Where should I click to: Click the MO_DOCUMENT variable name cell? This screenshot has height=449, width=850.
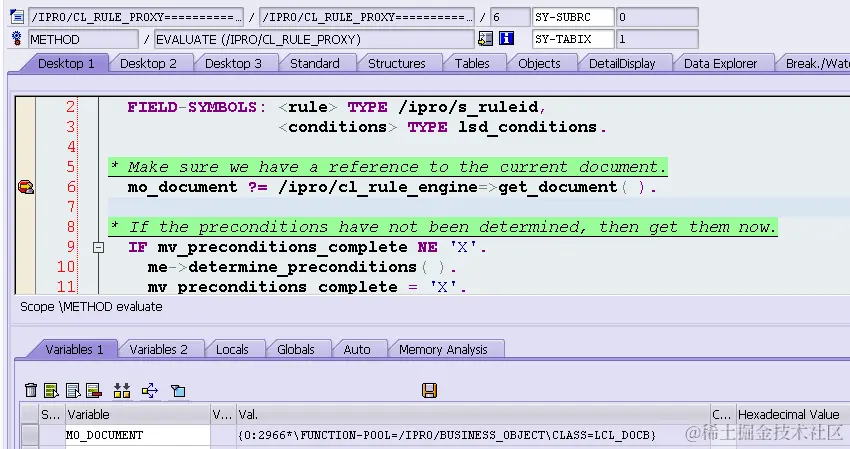(138, 435)
